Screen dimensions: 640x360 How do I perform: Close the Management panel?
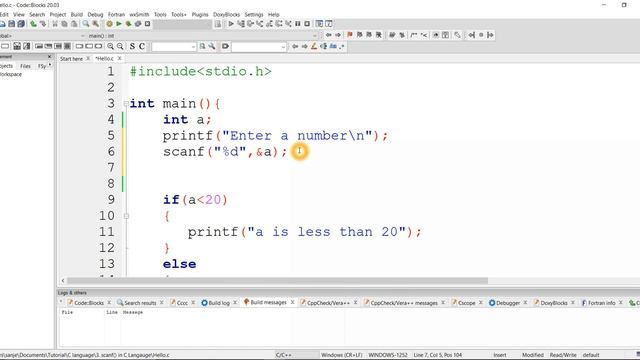[x=49, y=57]
